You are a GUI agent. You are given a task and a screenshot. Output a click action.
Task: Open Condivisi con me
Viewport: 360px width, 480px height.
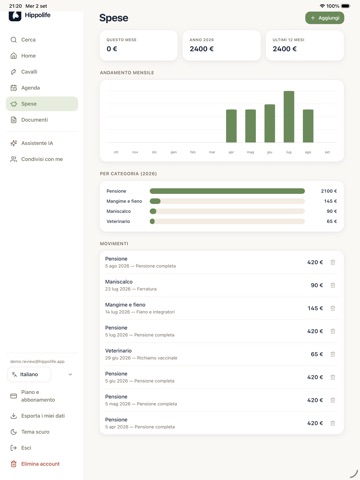click(x=42, y=159)
